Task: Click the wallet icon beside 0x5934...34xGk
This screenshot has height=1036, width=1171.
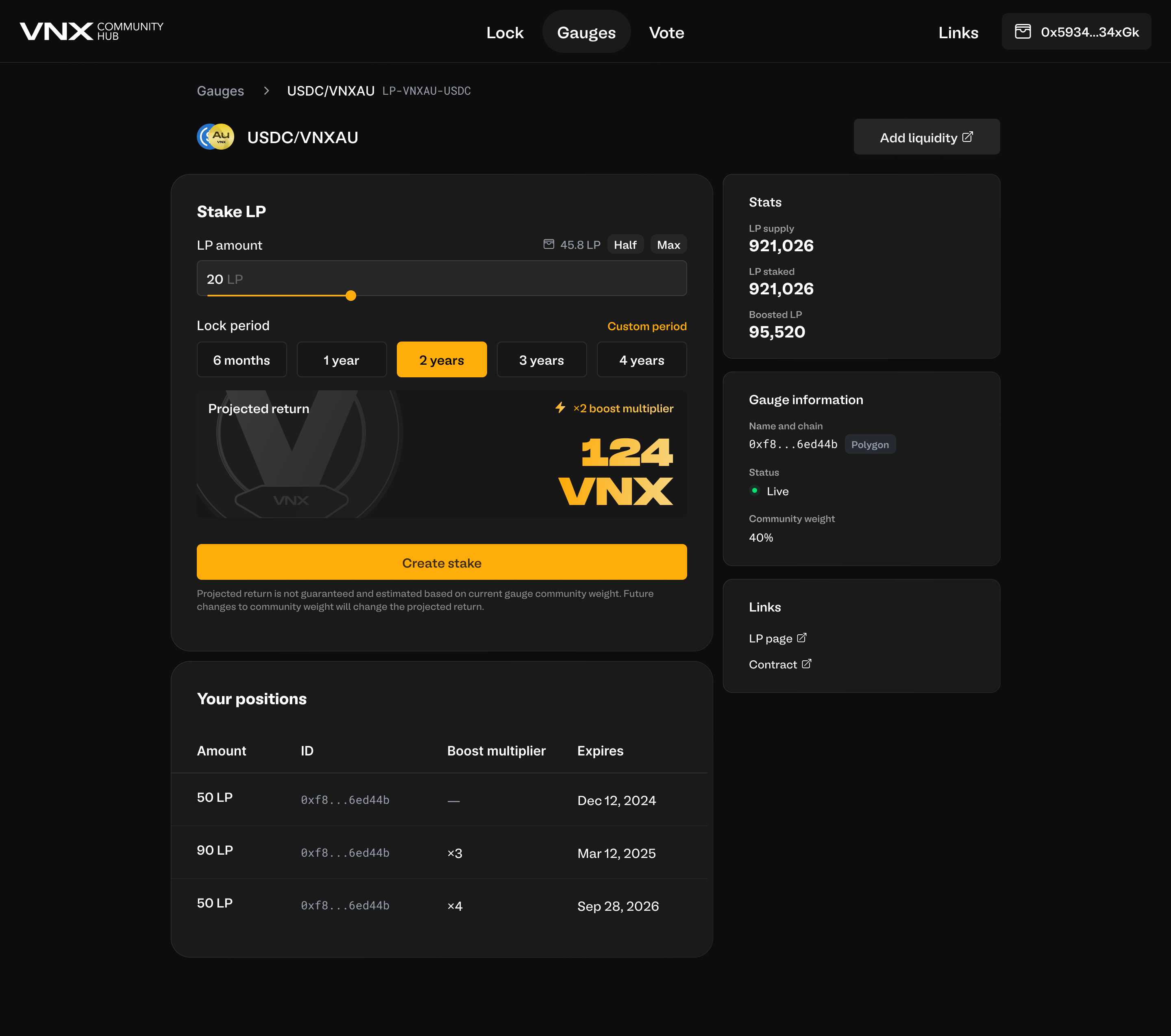Action: pos(1023,32)
